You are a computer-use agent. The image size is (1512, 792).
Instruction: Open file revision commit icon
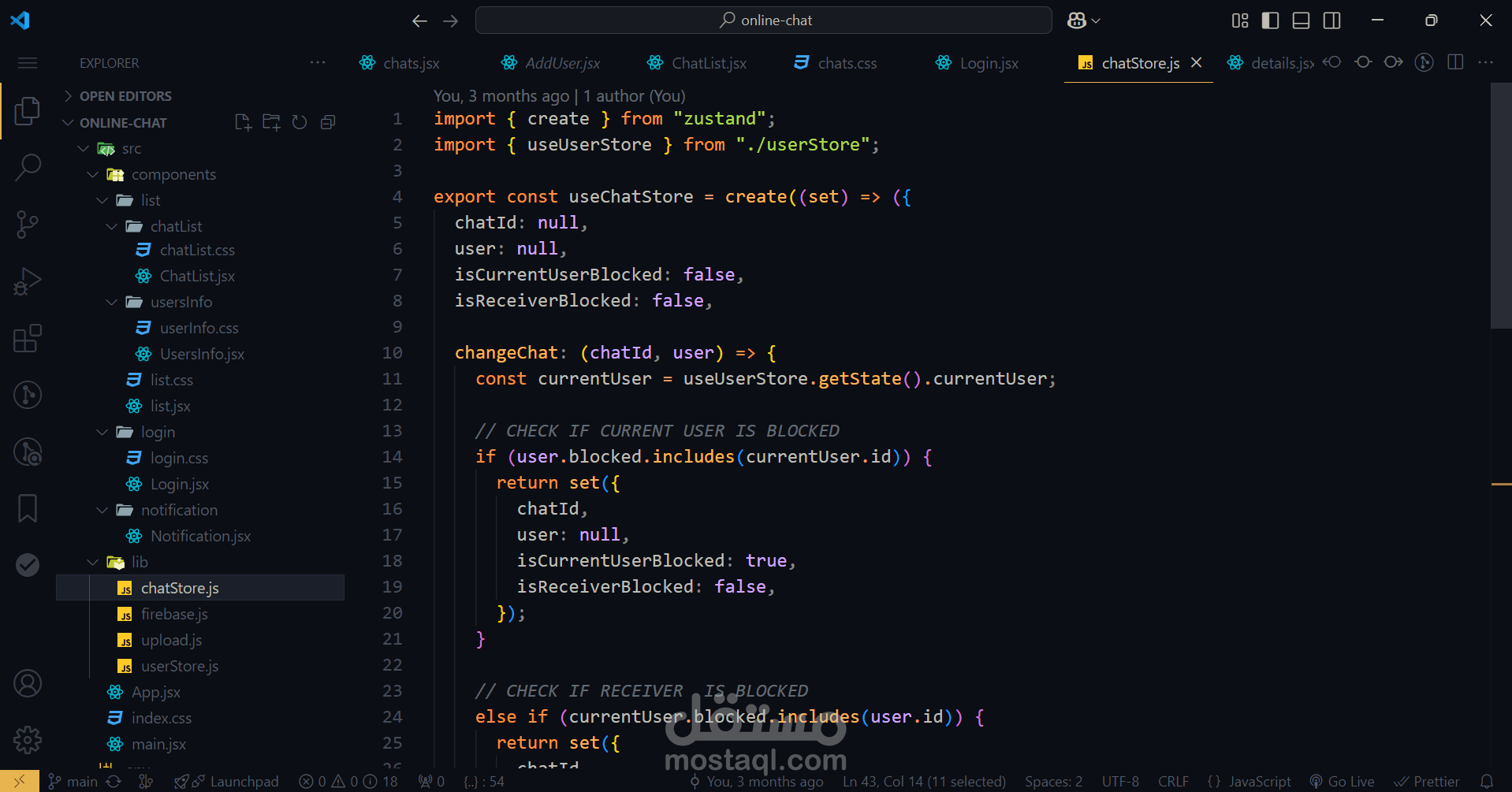[x=1363, y=62]
